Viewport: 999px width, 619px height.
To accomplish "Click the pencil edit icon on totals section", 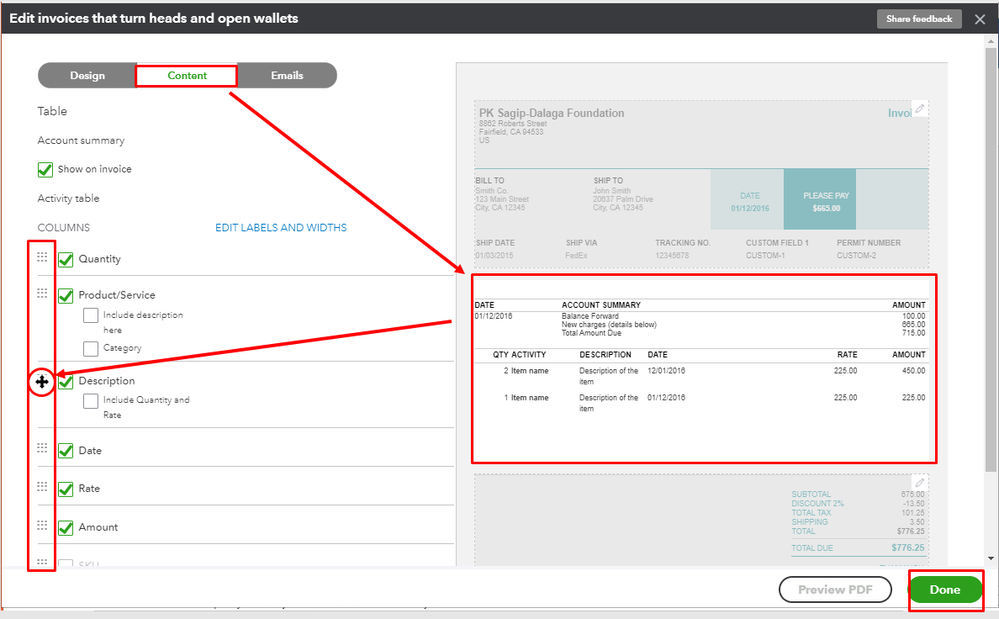I will coord(920,483).
